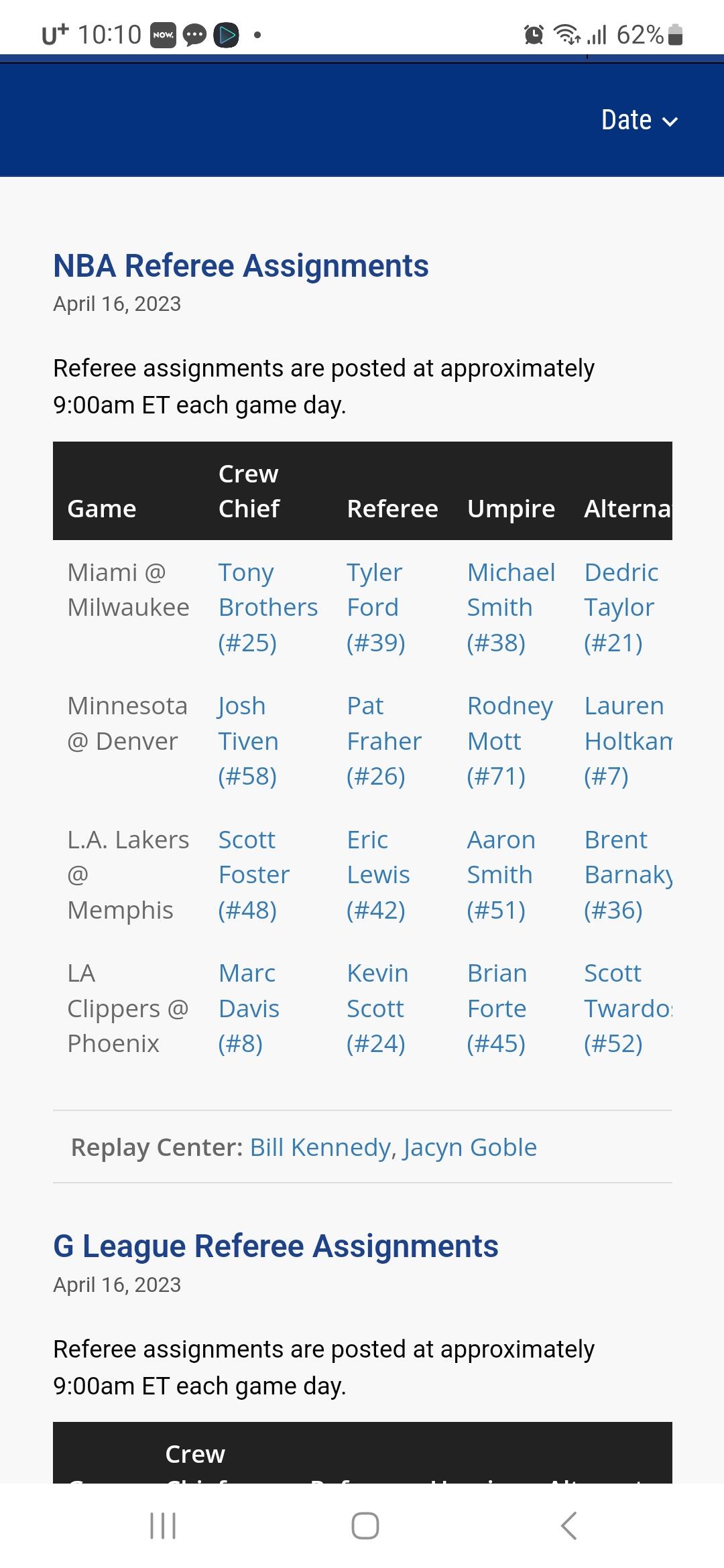
Task: Open Kevin Scott (#24) link
Action: (377, 1008)
